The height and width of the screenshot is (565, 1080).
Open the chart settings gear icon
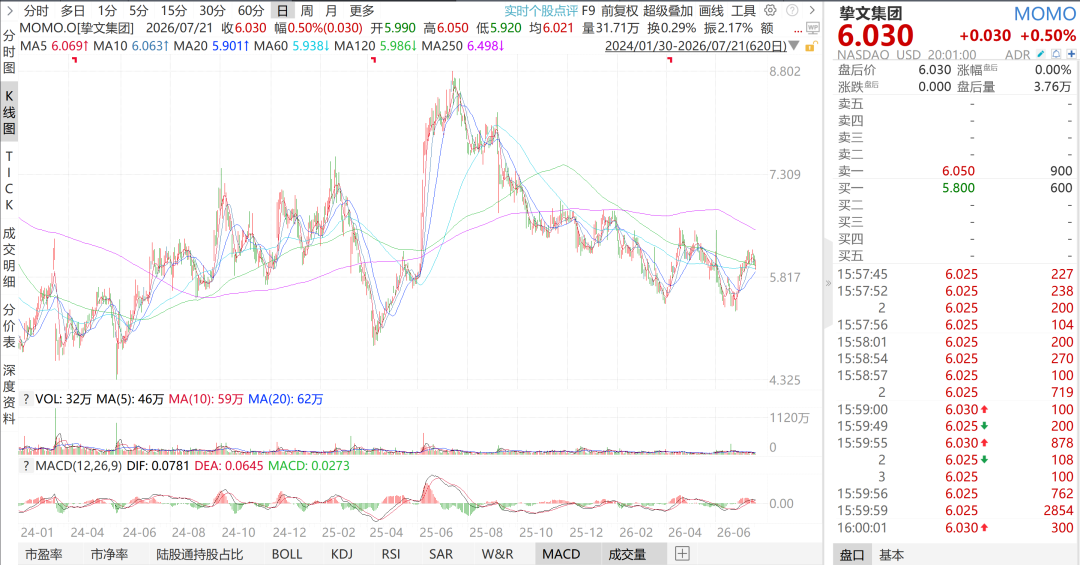pos(770,10)
